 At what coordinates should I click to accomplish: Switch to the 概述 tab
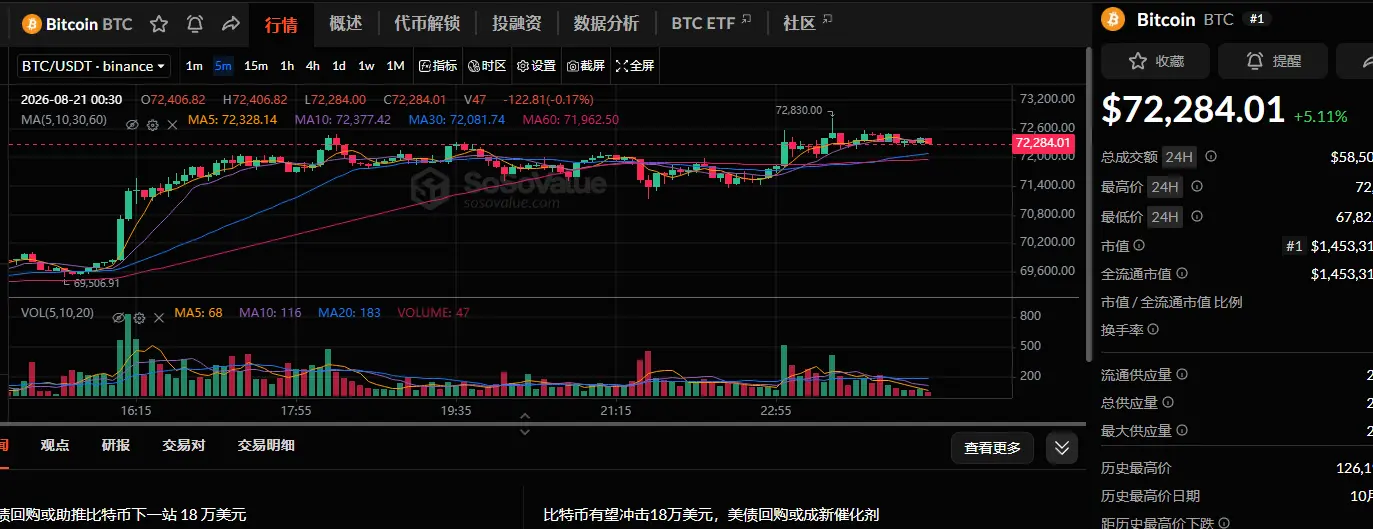tap(346, 23)
